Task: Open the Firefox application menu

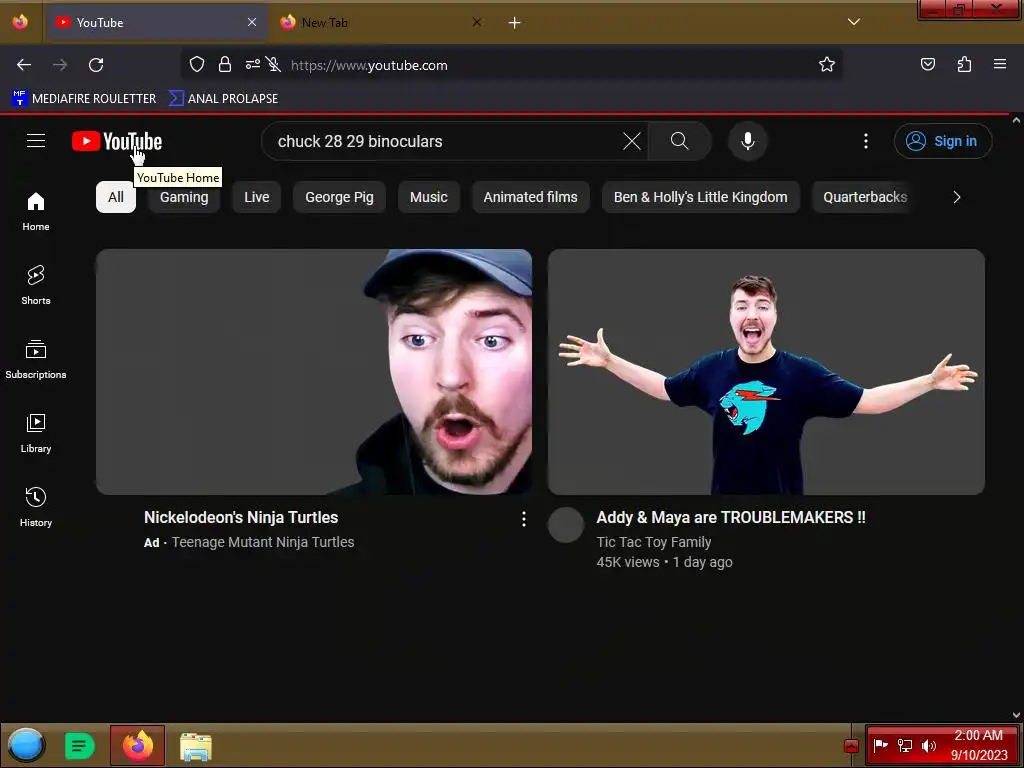Action: point(1000,64)
